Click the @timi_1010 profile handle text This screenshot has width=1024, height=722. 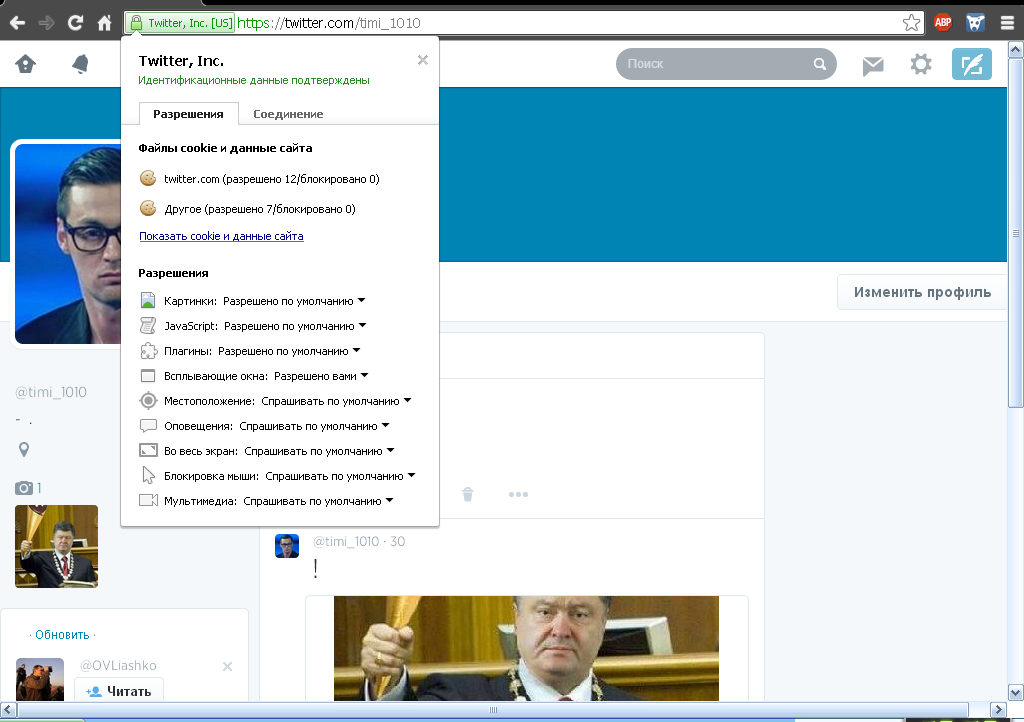pos(51,392)
